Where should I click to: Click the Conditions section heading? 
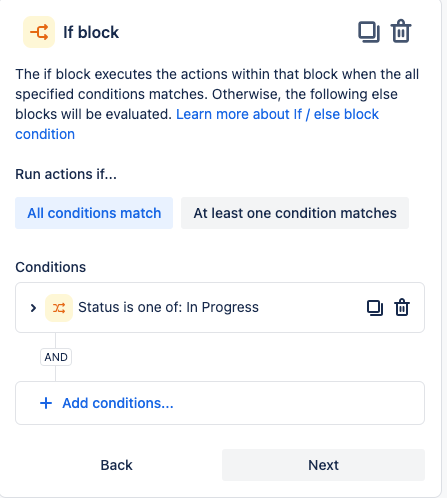point(51,267)
